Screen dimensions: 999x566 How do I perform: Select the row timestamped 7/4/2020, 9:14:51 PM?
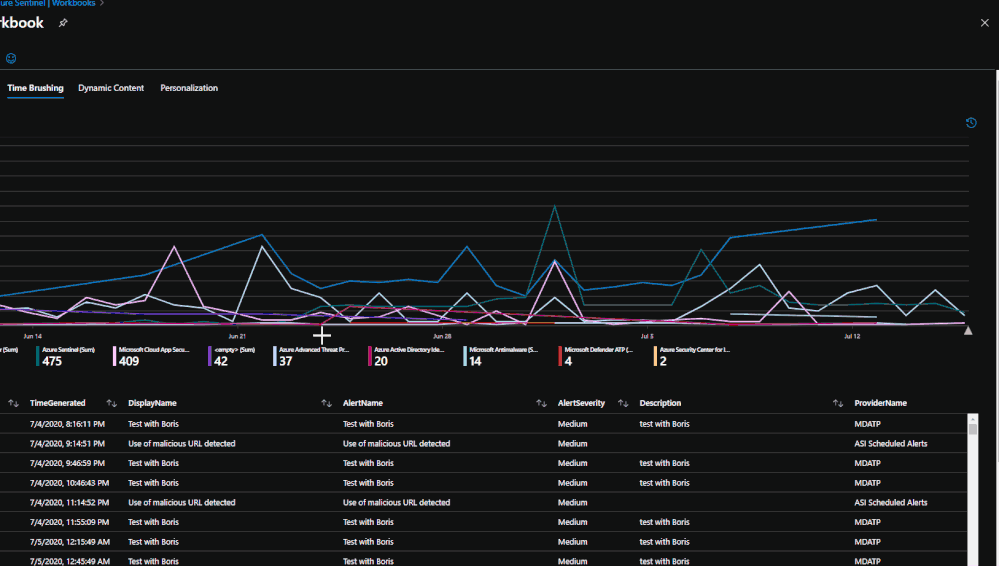tap(483, 444)
